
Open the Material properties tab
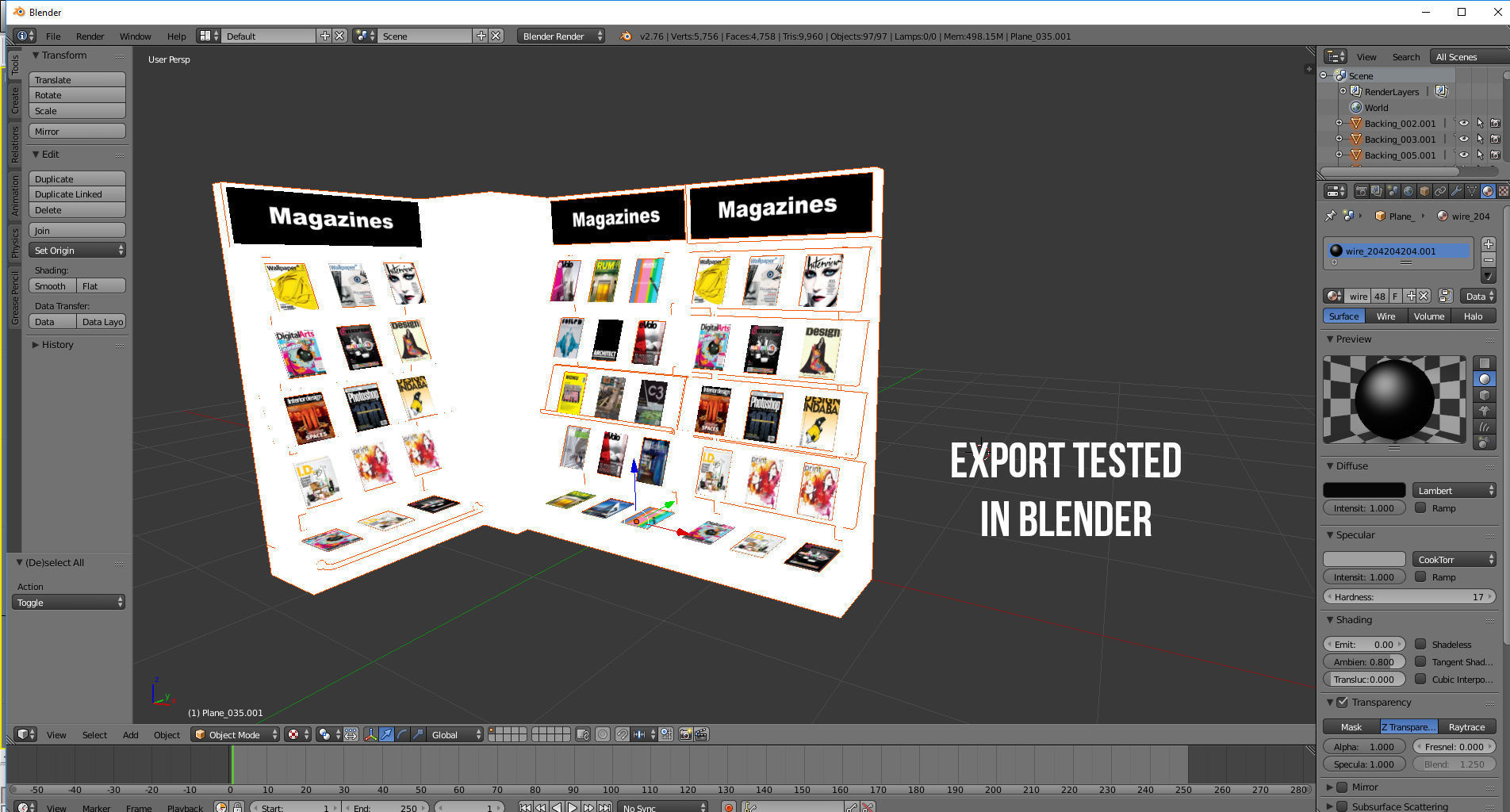click(x=1488, y=191)
